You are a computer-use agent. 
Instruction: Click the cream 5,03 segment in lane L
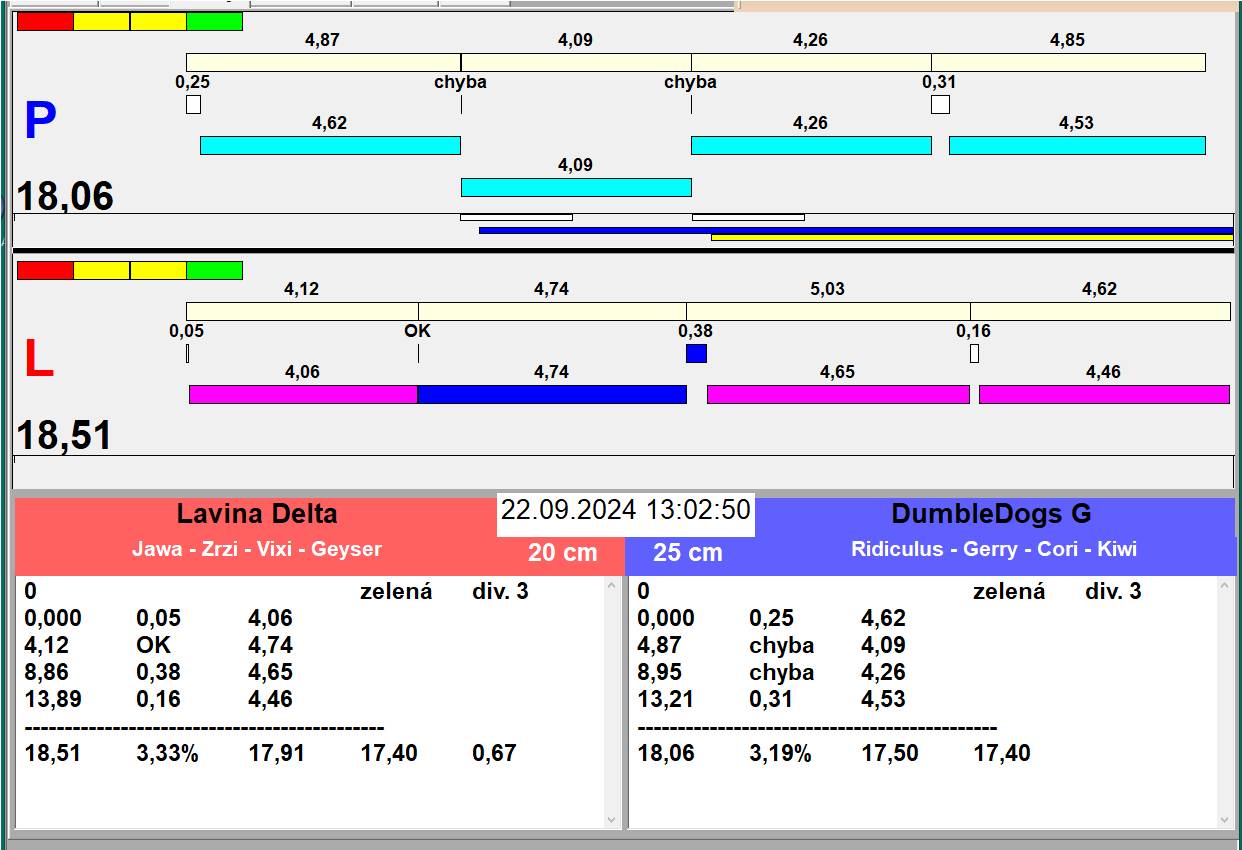point(828,311)
